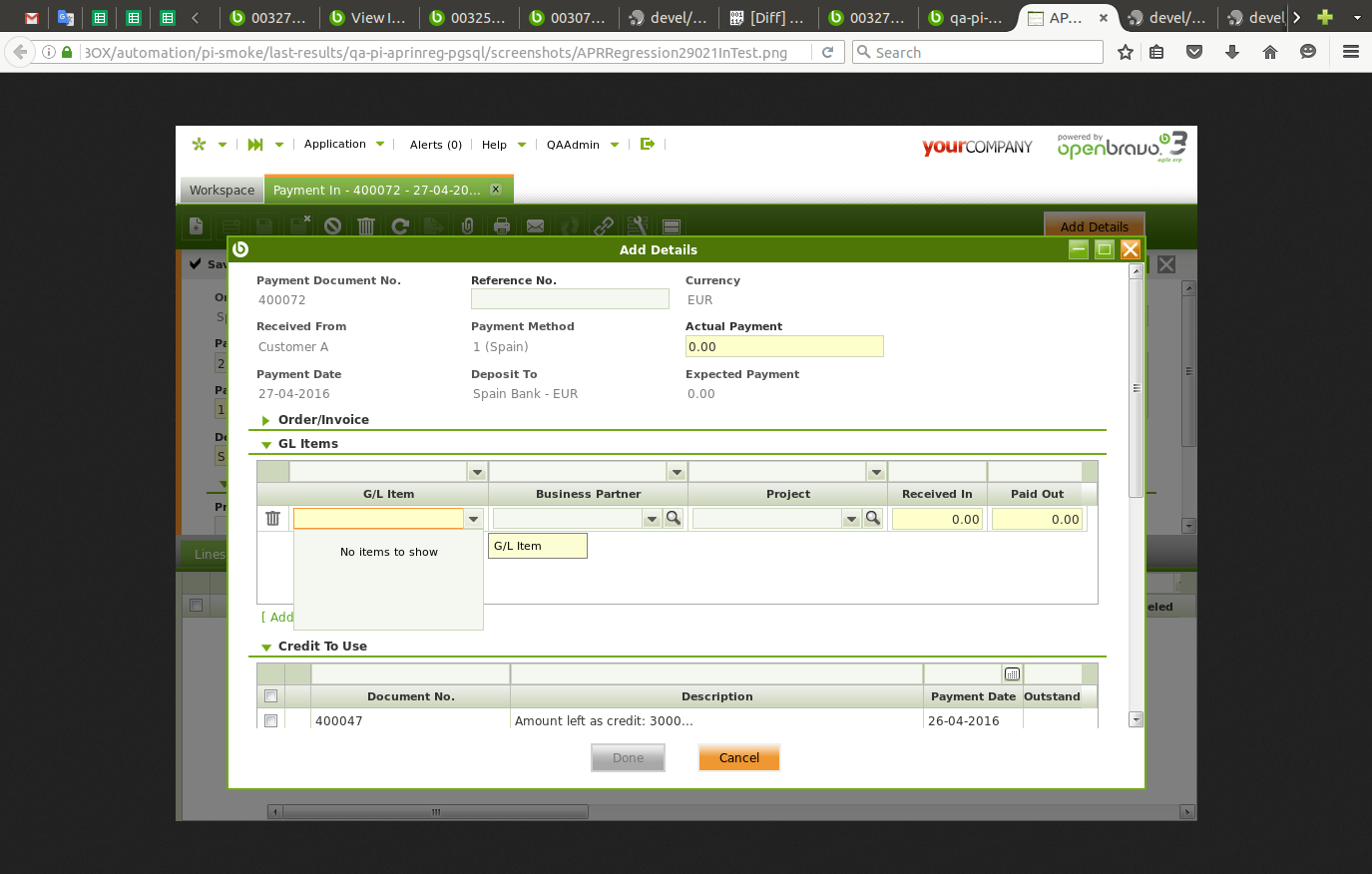Click the trash icon in GL Items row

pos(272,518)
